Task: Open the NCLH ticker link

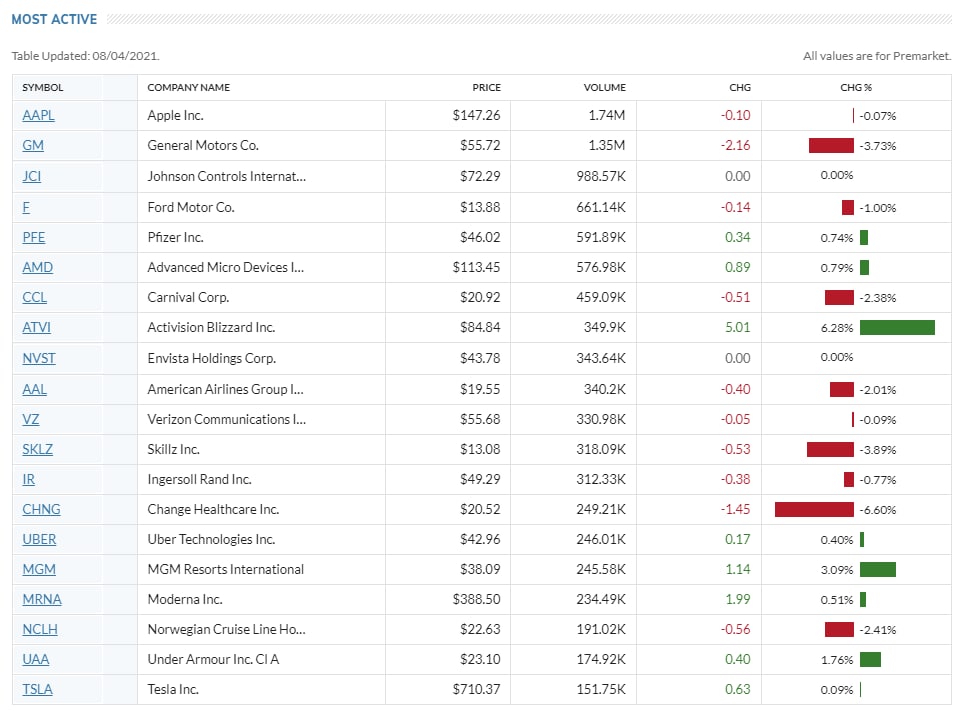Action: click(x=40, y=630)
